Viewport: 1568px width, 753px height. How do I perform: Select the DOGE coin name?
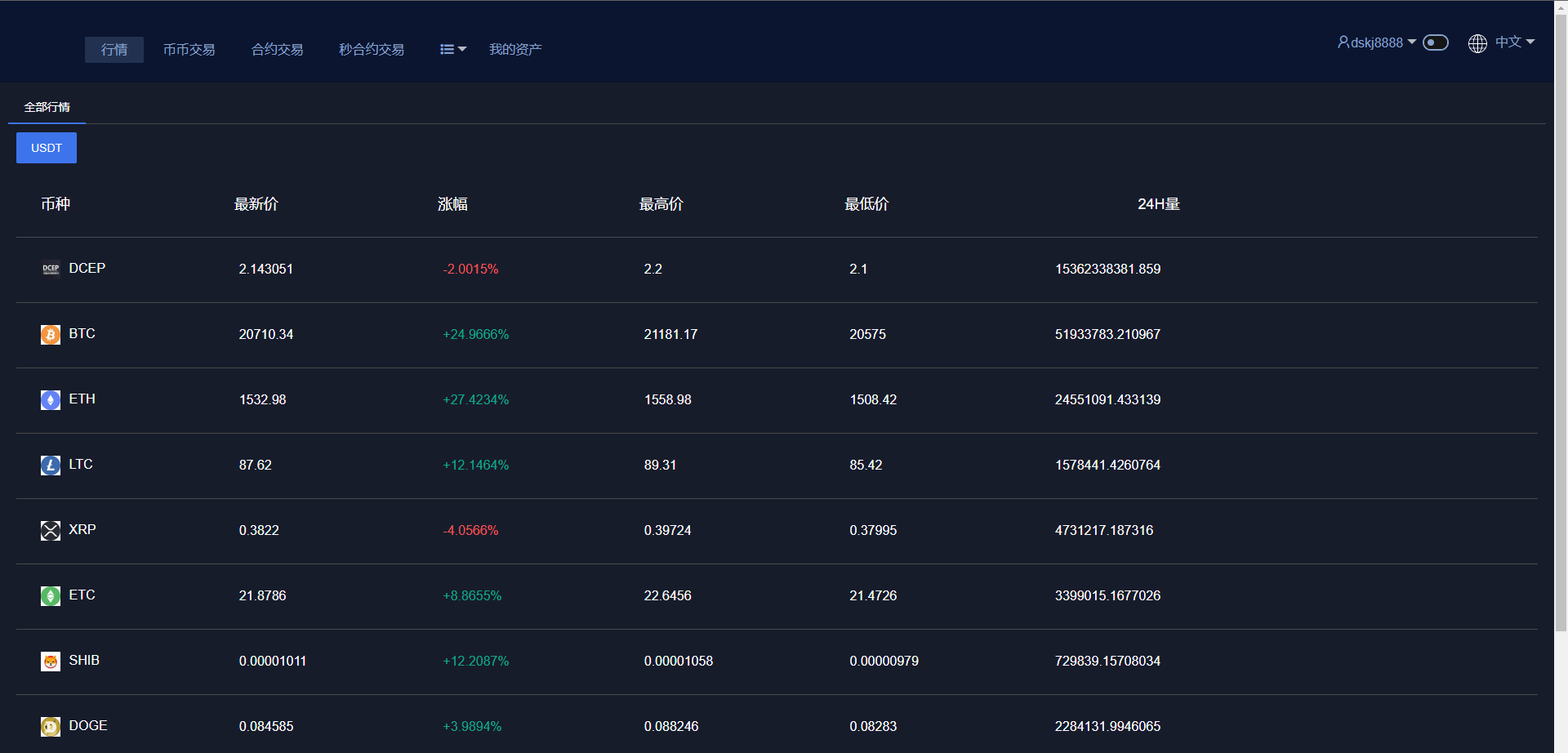point(88,725)
